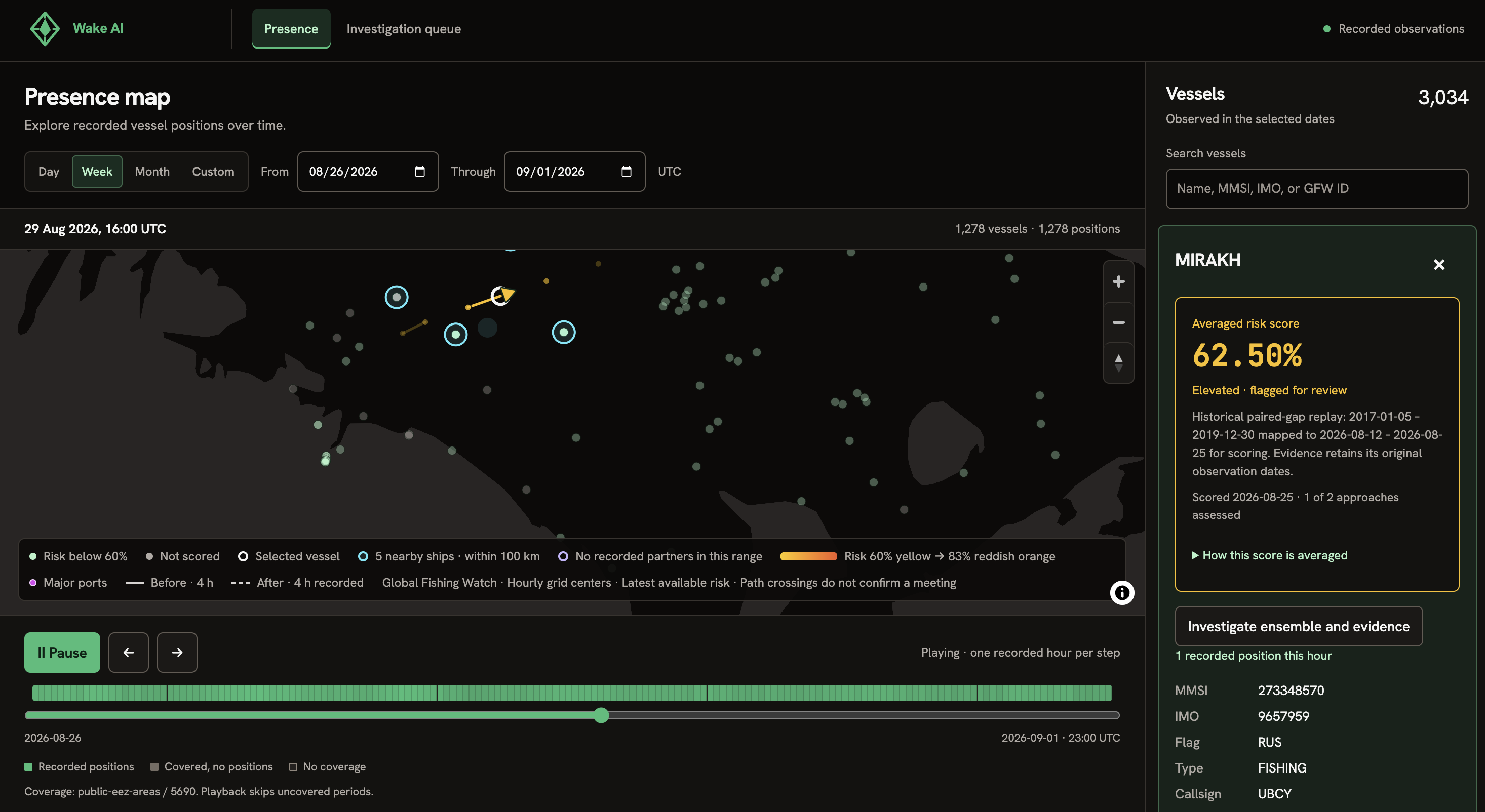
Task: Click 'Elevated · flagged for review' status
Action: (x=1269, y=390)
